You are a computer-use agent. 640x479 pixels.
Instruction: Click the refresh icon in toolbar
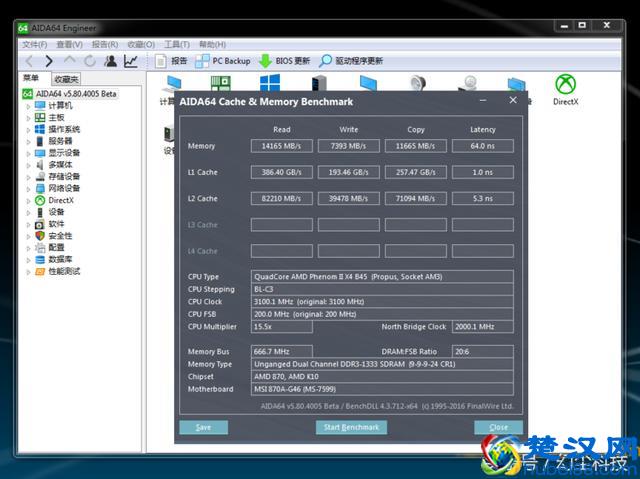(89, 61)
